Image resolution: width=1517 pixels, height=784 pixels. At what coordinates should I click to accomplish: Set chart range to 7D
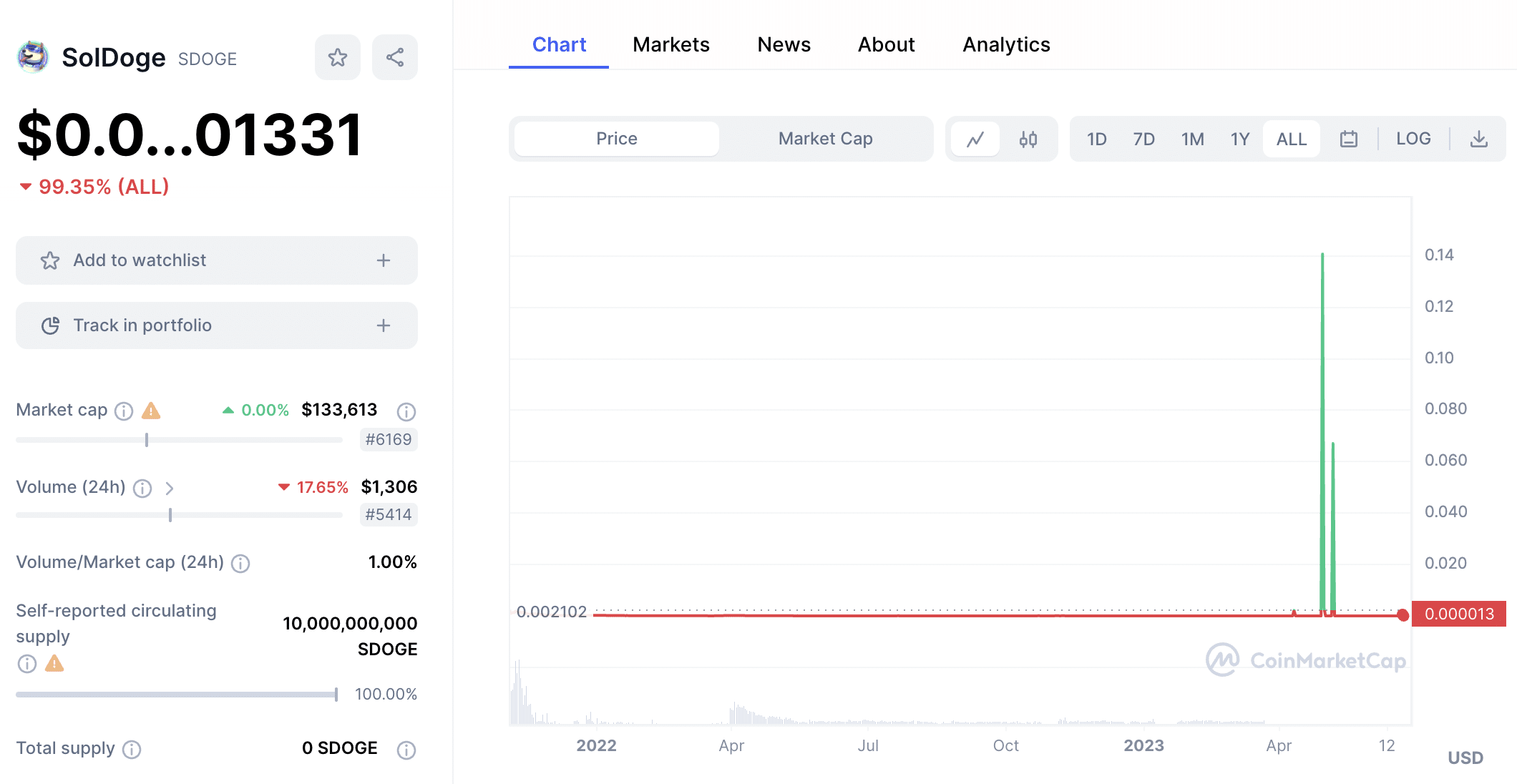[x=1143, y=139]
